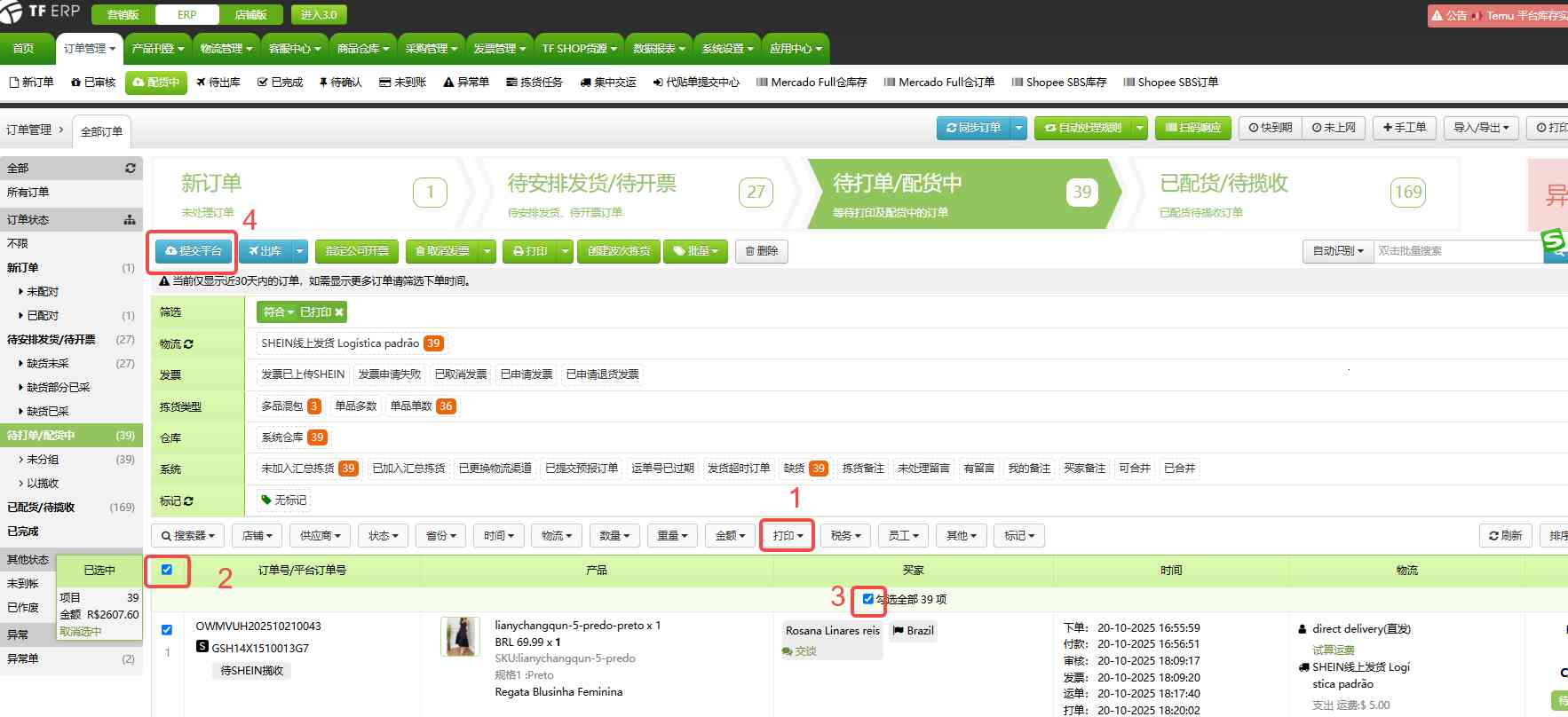Click the refresh icon next to 标记 filter
The image size is (1568, 717).
coord(188,501)
